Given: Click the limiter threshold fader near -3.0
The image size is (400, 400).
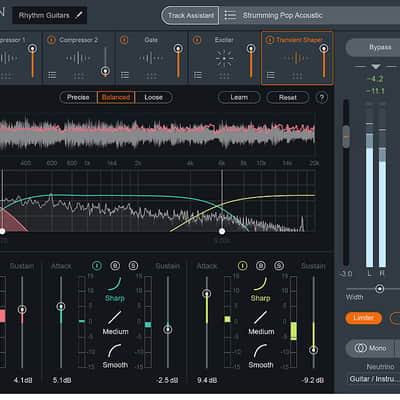Looking at the screenshot, I should (346, 136).
